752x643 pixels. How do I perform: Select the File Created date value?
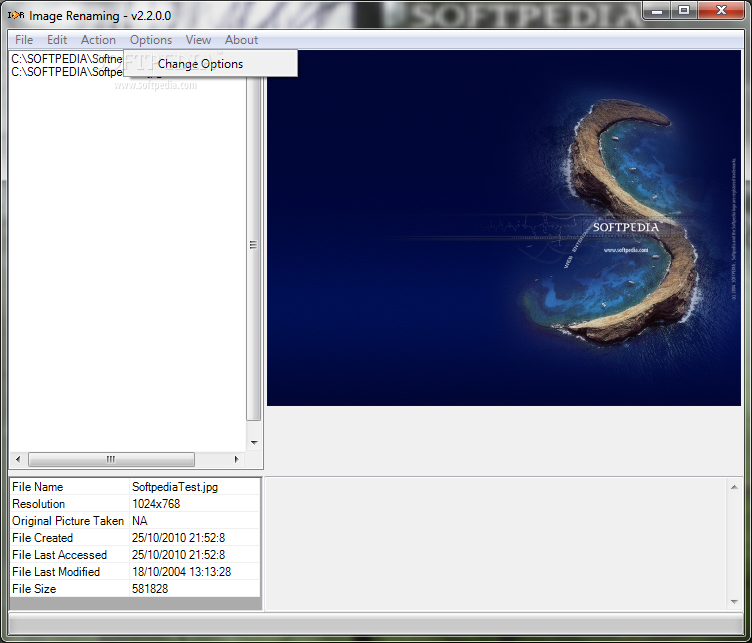coord(195,538)
